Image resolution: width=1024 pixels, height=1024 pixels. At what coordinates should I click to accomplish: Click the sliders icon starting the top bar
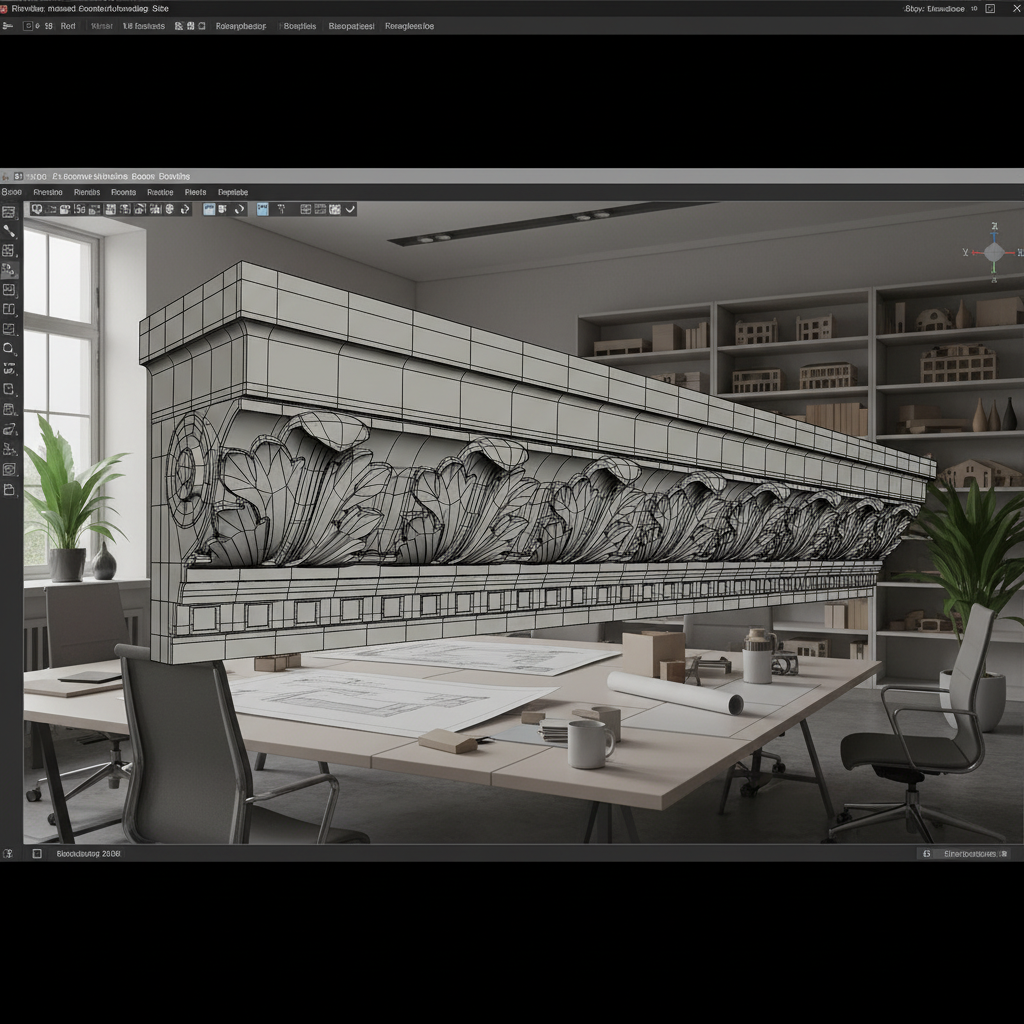(7, 26)
